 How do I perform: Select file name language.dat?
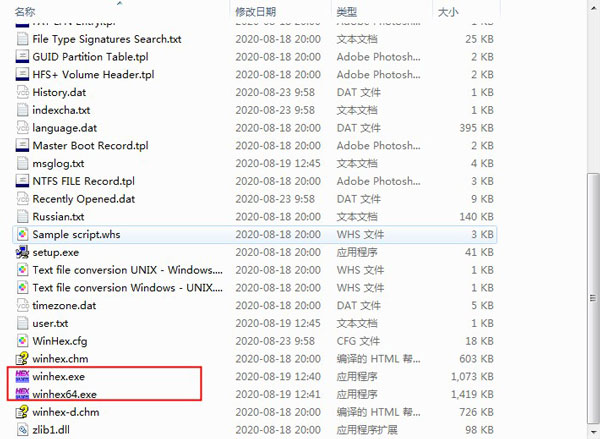65,128
